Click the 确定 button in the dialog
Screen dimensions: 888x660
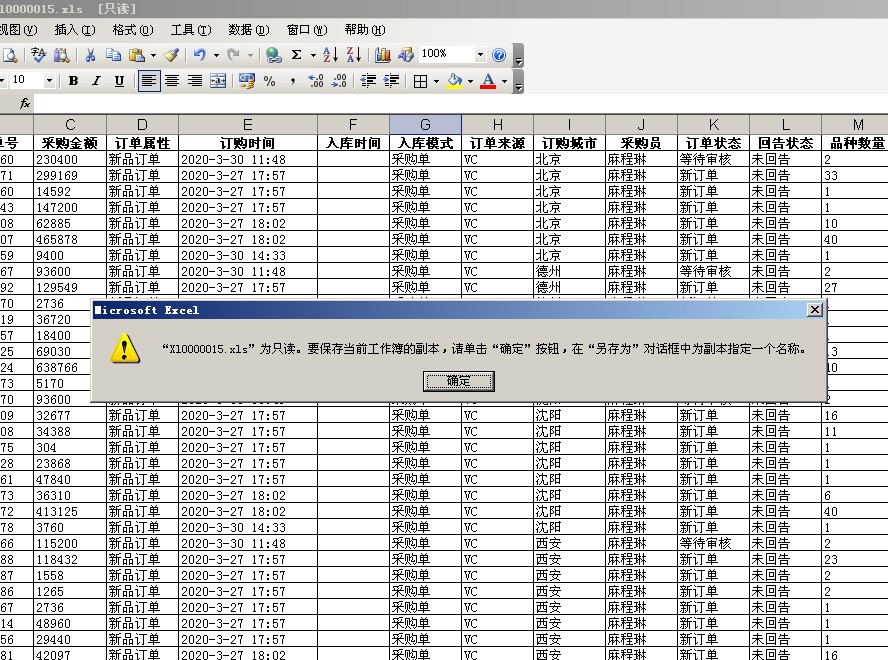(458, 381)
